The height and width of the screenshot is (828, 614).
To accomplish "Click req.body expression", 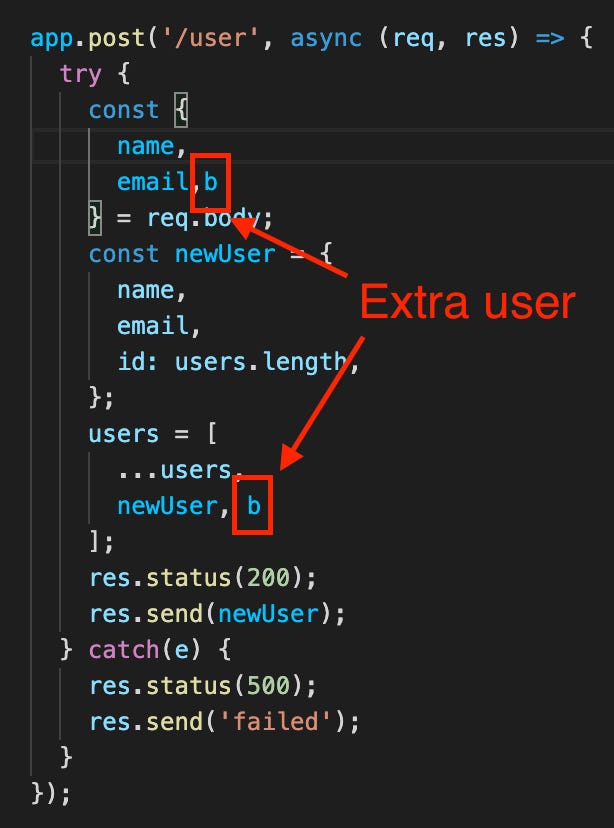I will [204, 218].
